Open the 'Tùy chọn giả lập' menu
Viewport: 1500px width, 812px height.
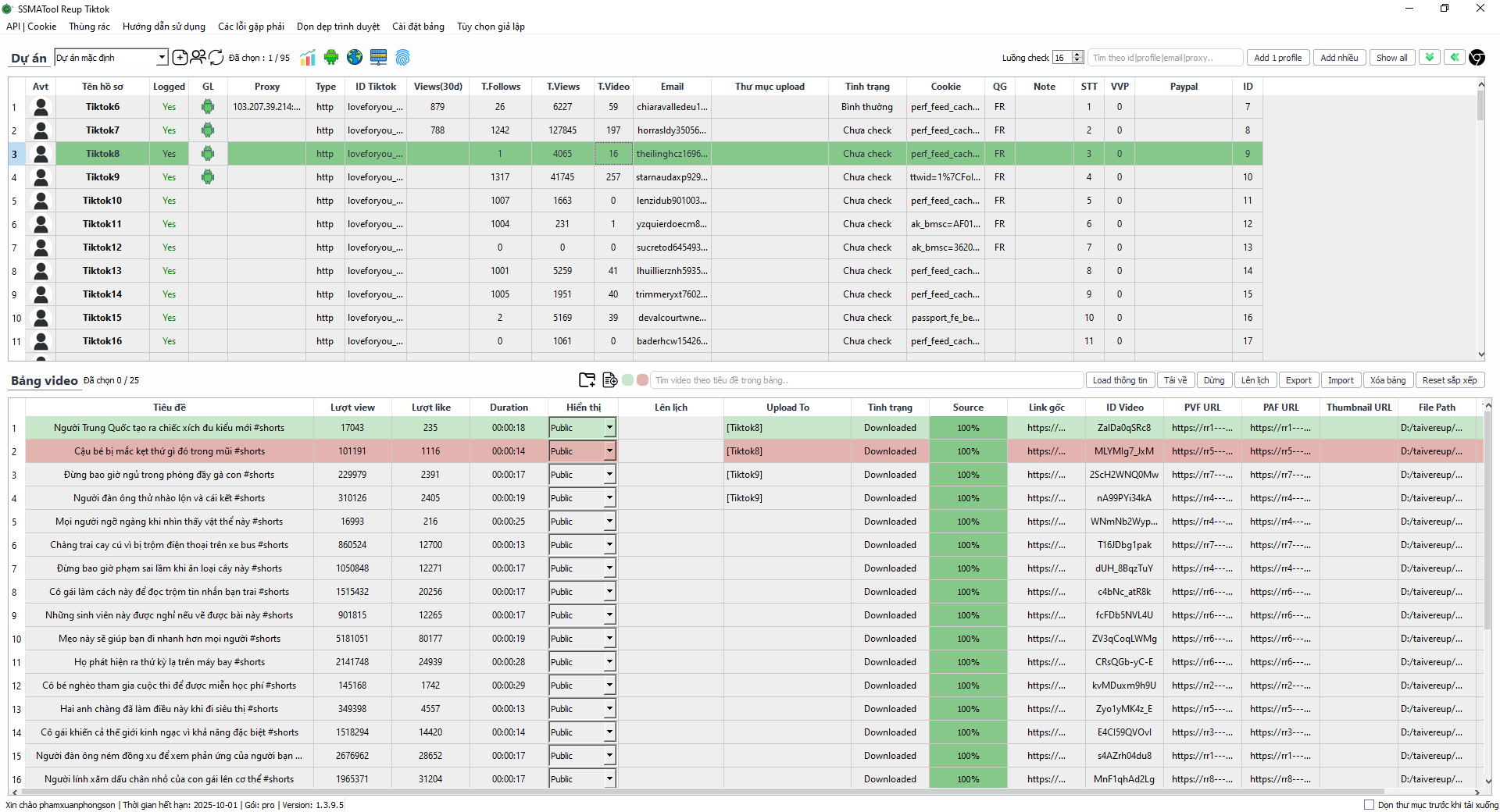click(x=491, y=27)
